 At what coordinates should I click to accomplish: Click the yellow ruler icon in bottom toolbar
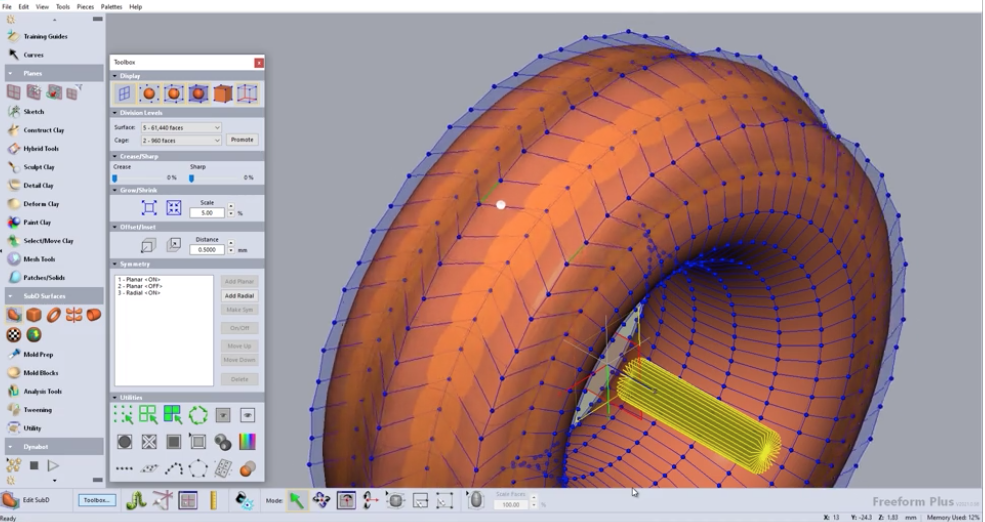coord(213,500)
